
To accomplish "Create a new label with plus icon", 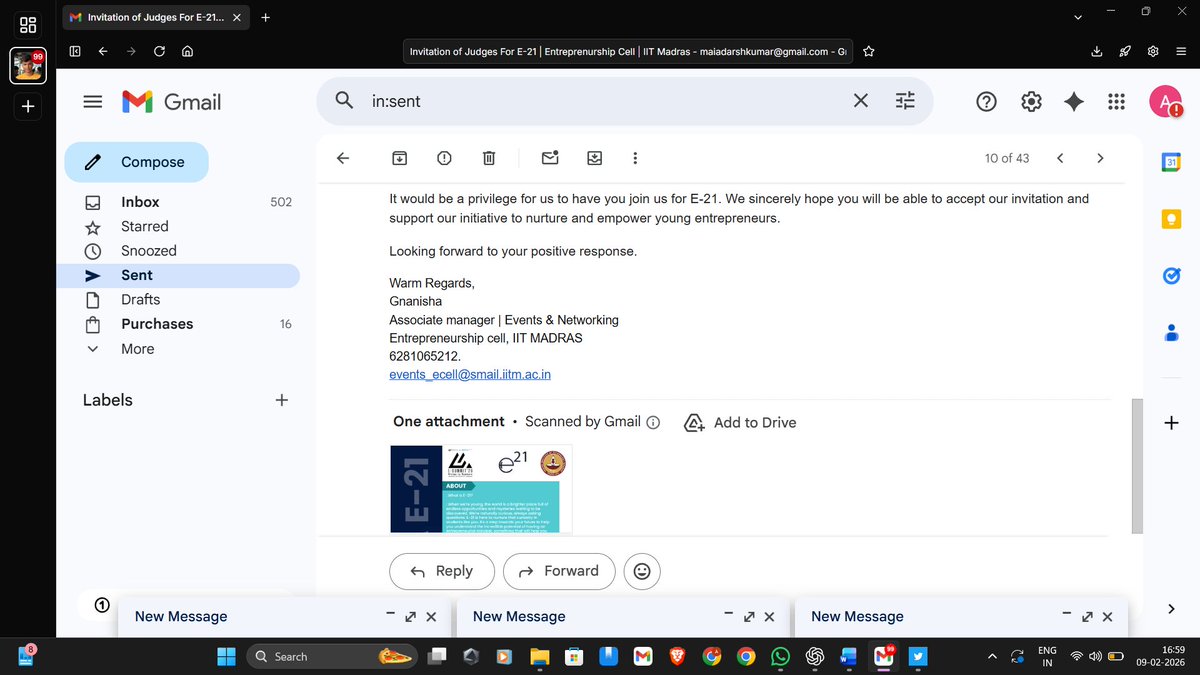I will pyautogui.click(x=282, y=400).
